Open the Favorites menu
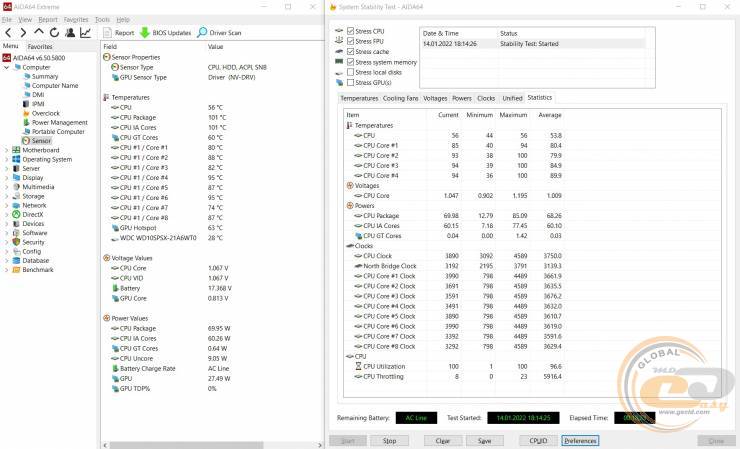Image resolution: width=740 pixels, height=449 pixels. (76, 20)
